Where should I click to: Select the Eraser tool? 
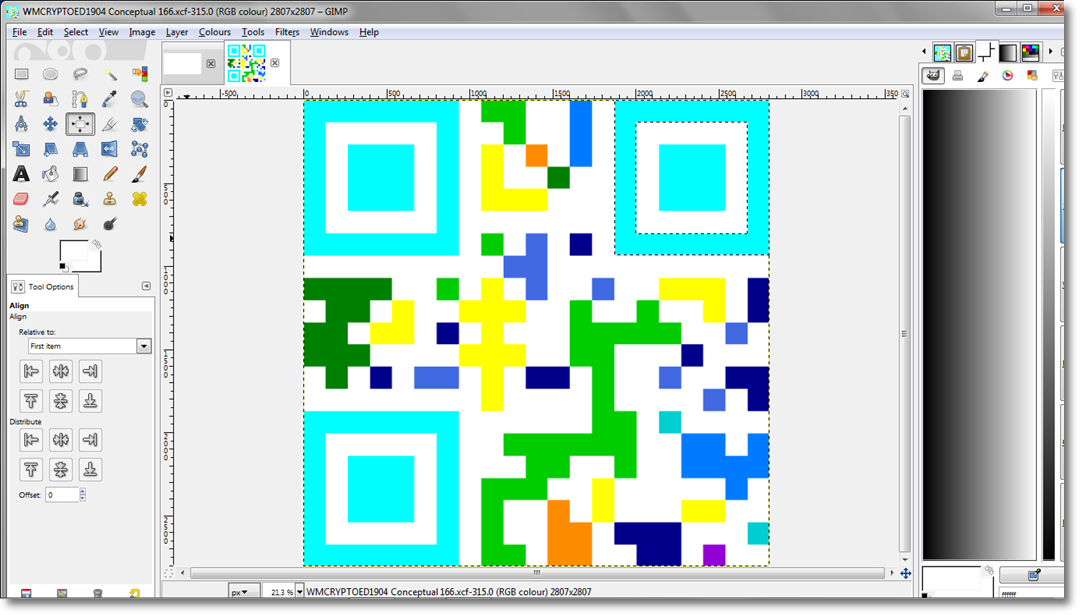click(x=21, y=199)
